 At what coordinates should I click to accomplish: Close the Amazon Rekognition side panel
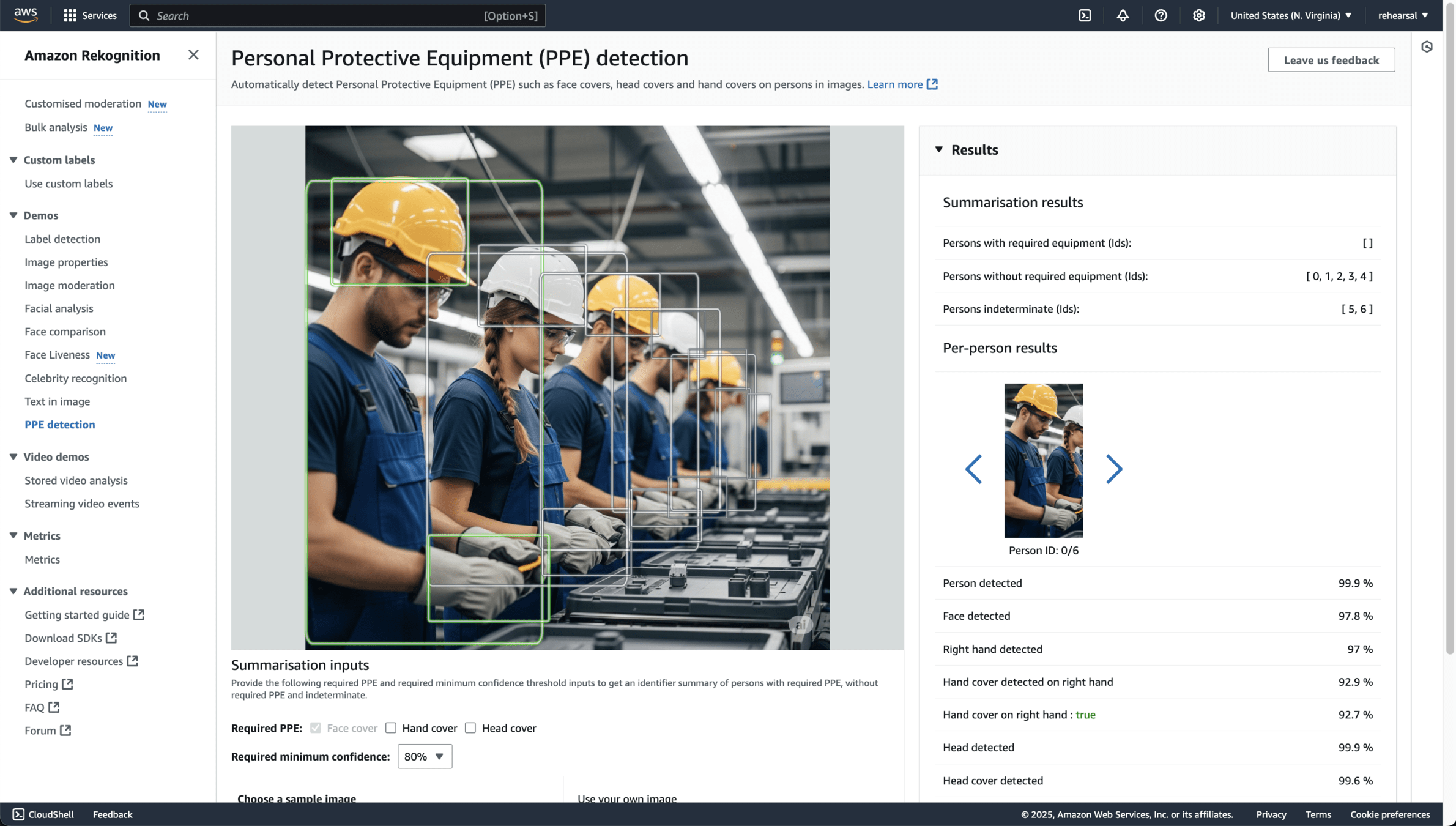193,55
